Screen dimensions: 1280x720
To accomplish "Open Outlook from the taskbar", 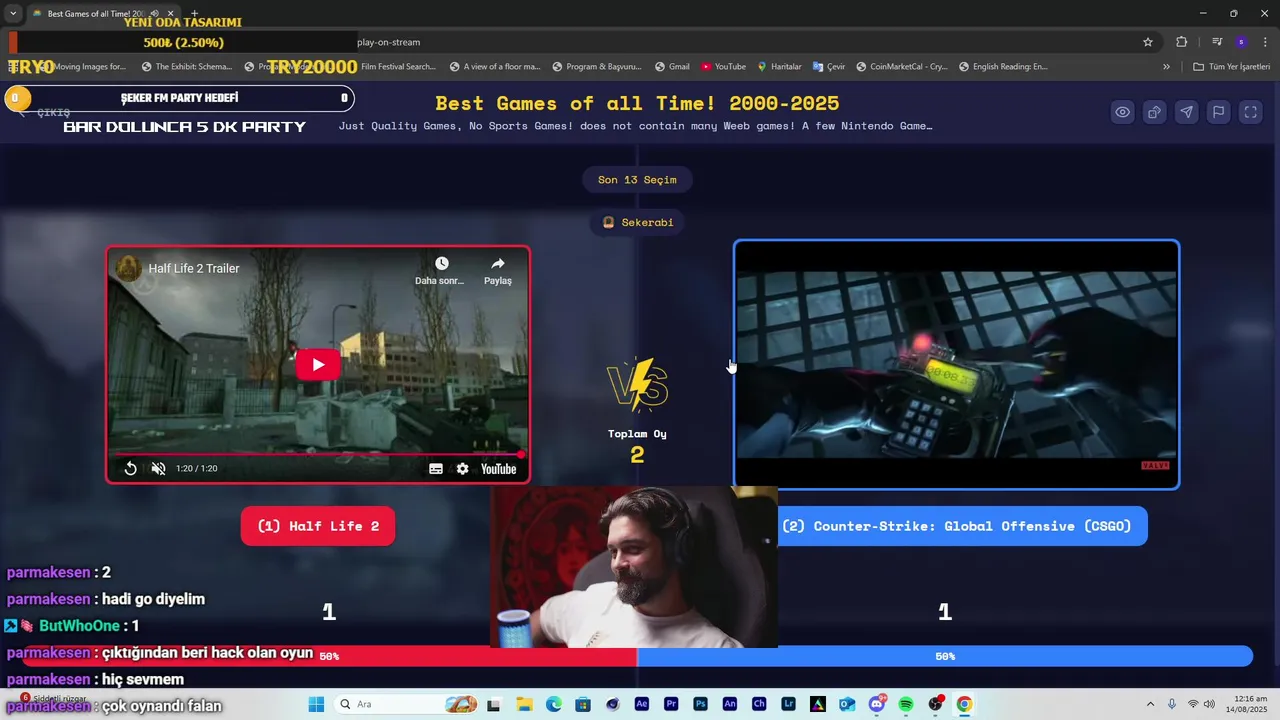I will click(x=847, y=704).
